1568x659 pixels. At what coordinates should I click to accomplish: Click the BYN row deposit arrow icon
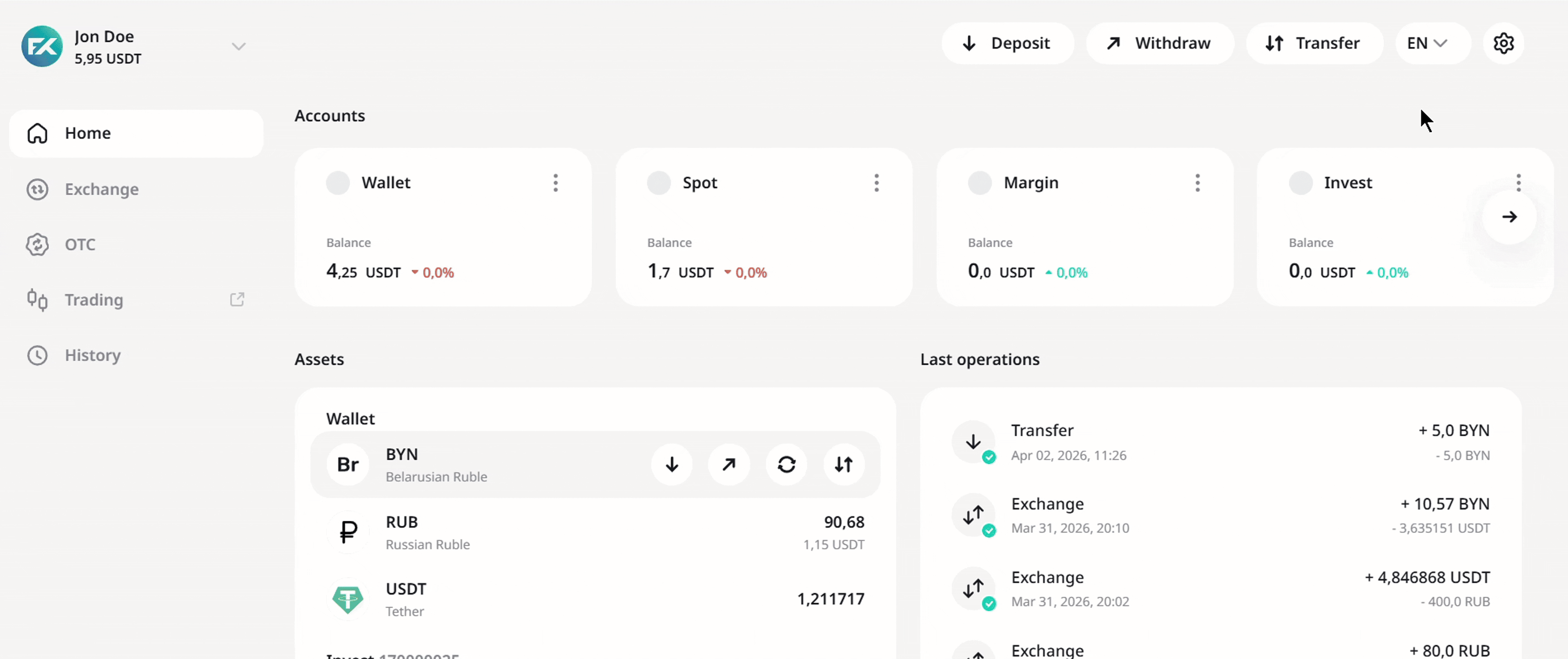point(671,465)
